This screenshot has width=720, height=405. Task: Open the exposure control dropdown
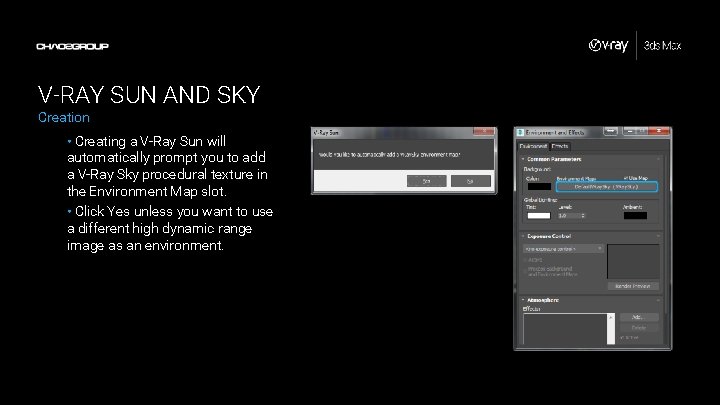tap(563, 248)
